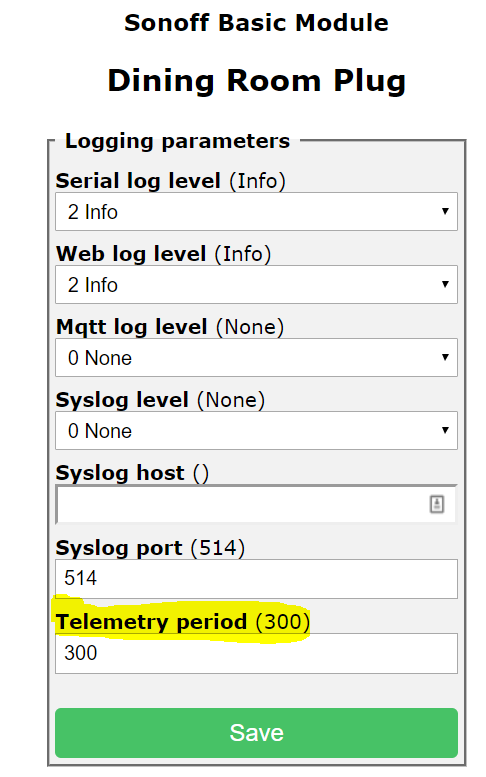Open the Web log level dropdown

[x=256, y=284]
